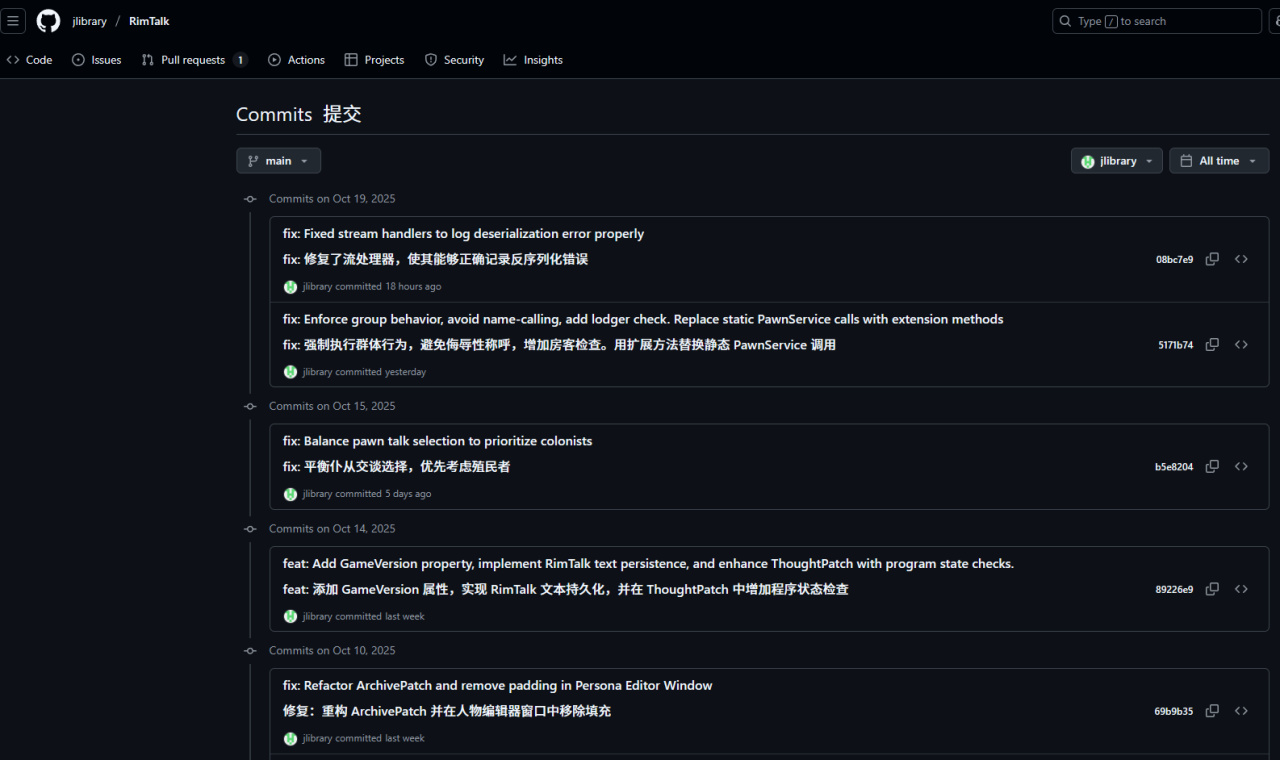Click jlibrary avatar on 69b9b35 commit row

tap(290, 739)
